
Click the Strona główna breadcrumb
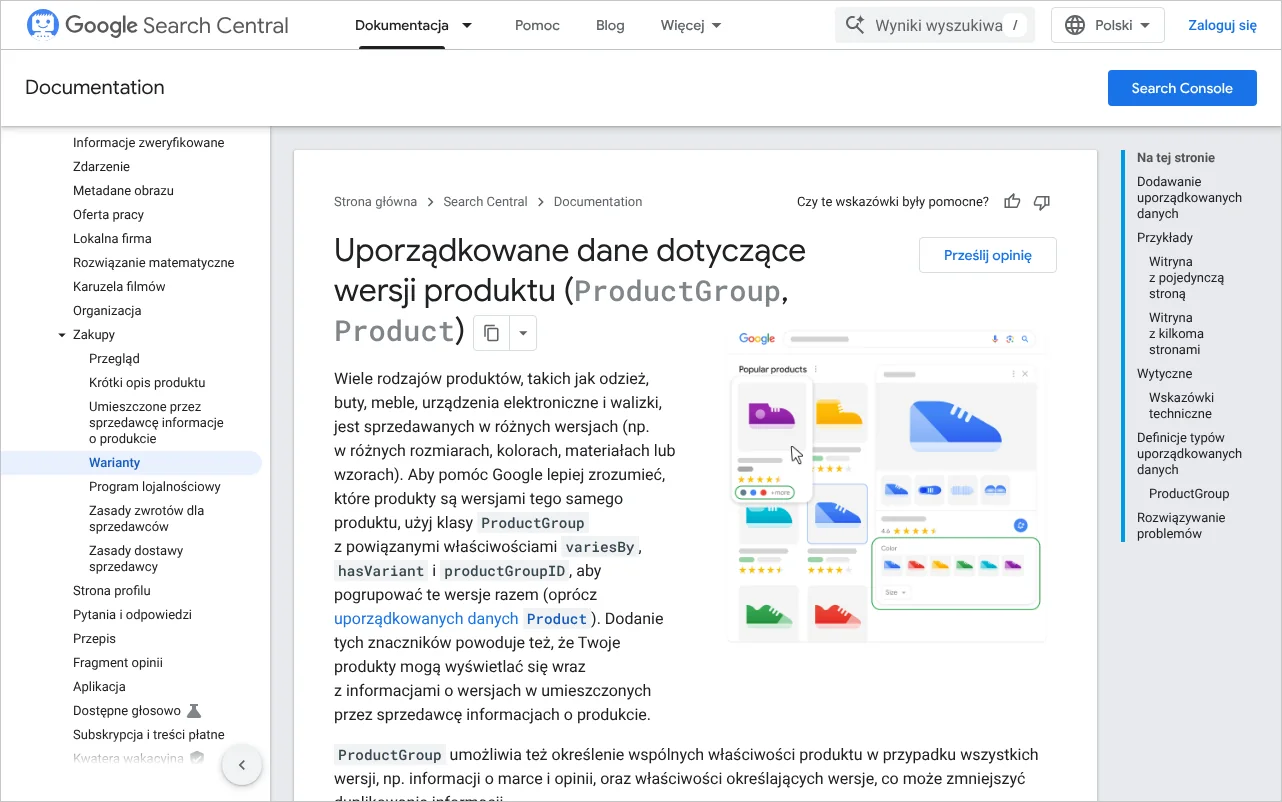[x=375, y=202]
